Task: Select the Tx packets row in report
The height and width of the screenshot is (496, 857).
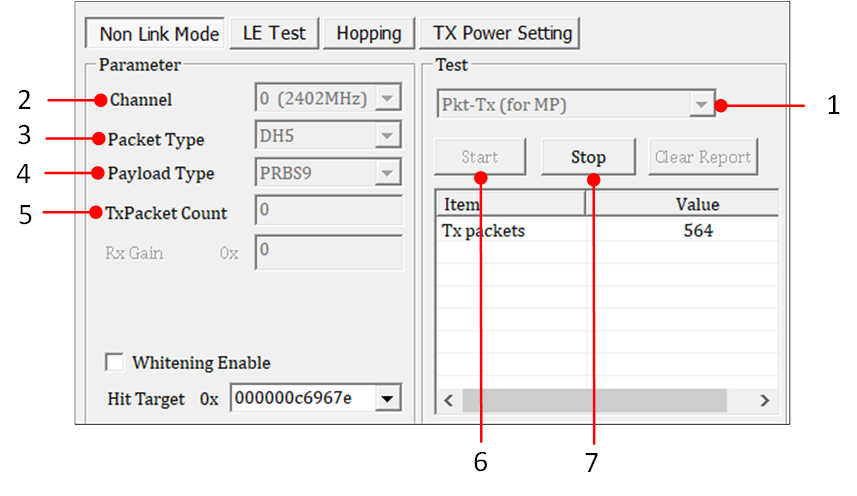Action: (484, 231)
